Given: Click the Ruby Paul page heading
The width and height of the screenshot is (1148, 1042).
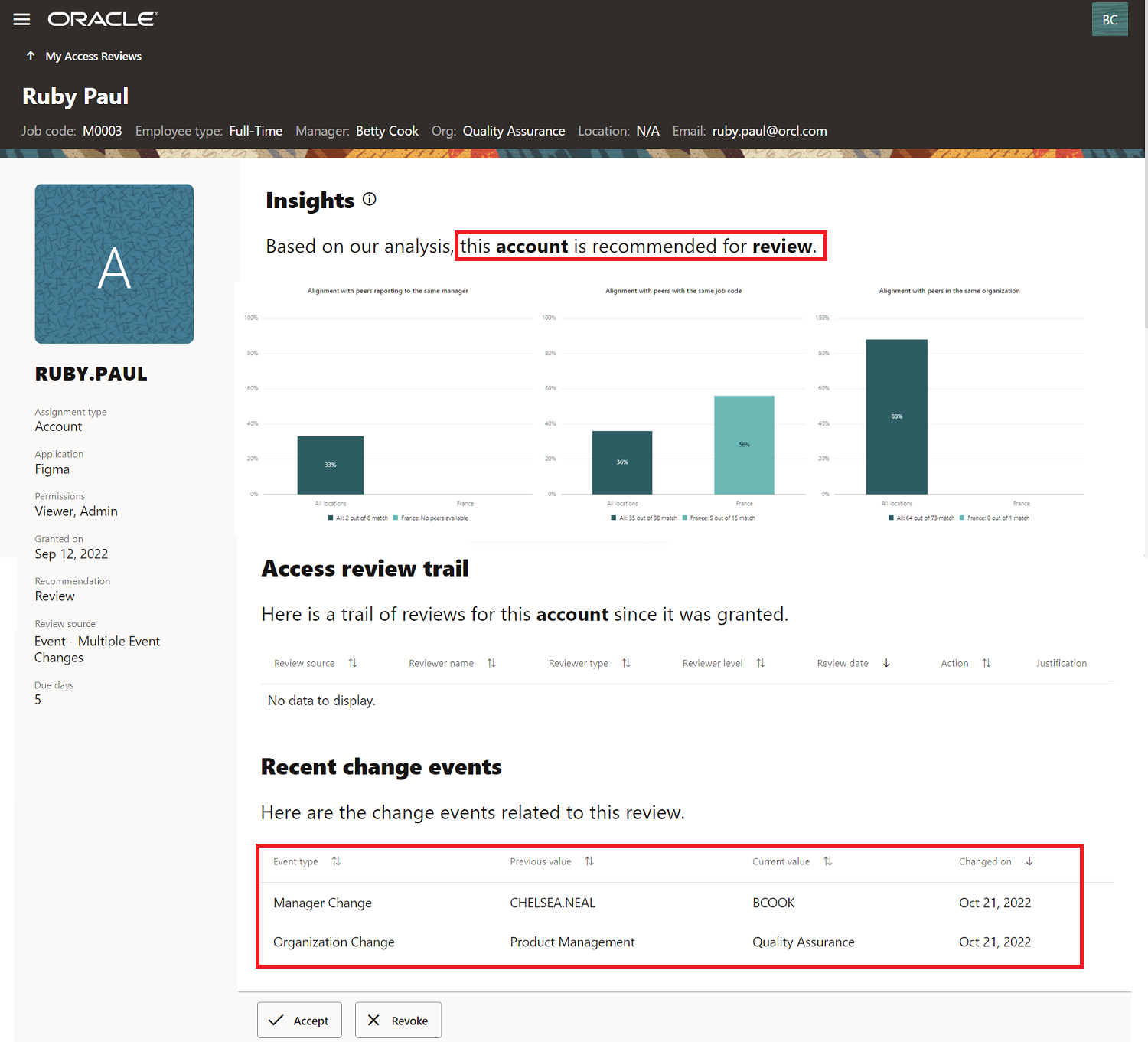Looking at the screenshot, I should (76, 96).
